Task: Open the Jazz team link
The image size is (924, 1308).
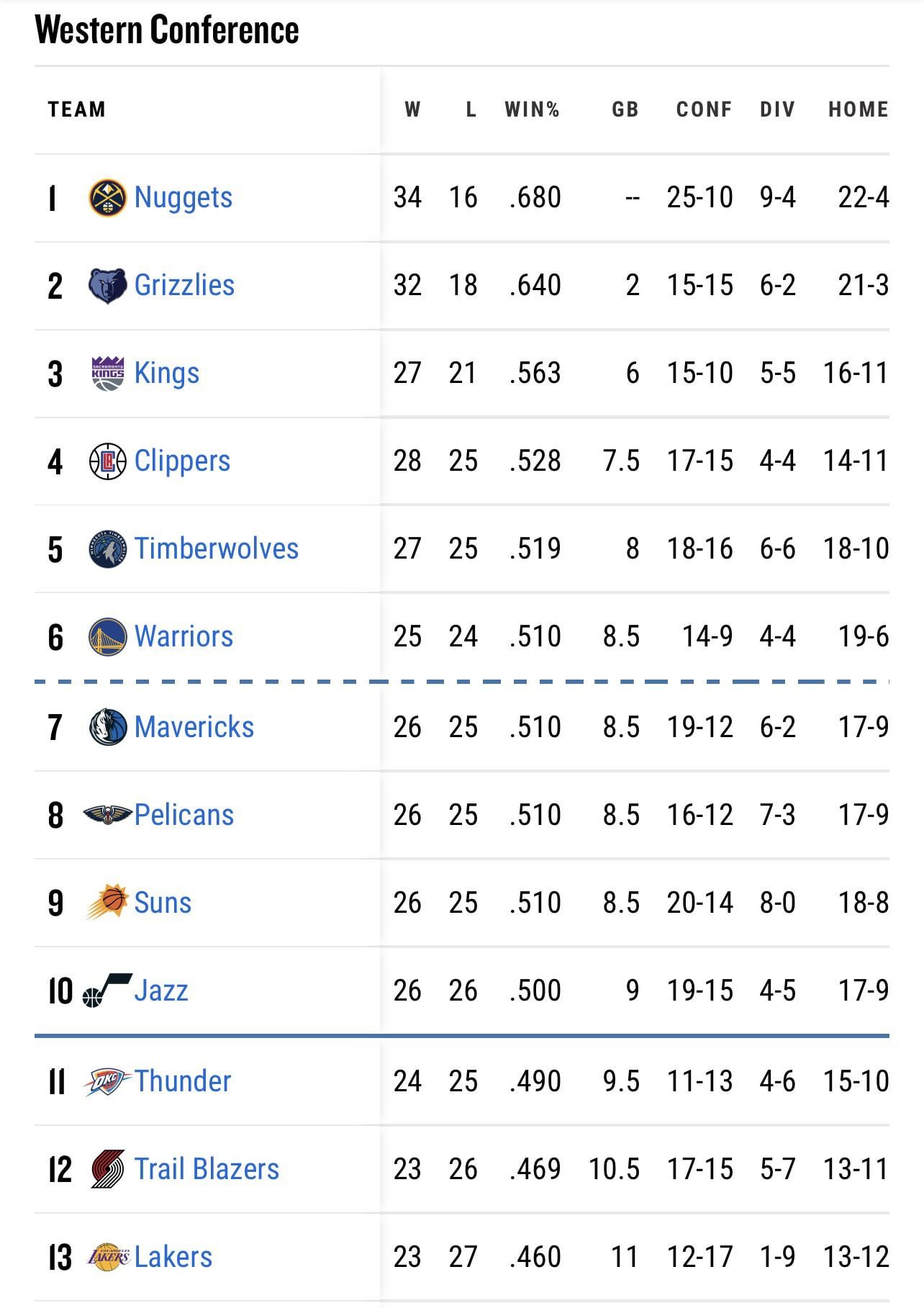Action: [161, 991]
